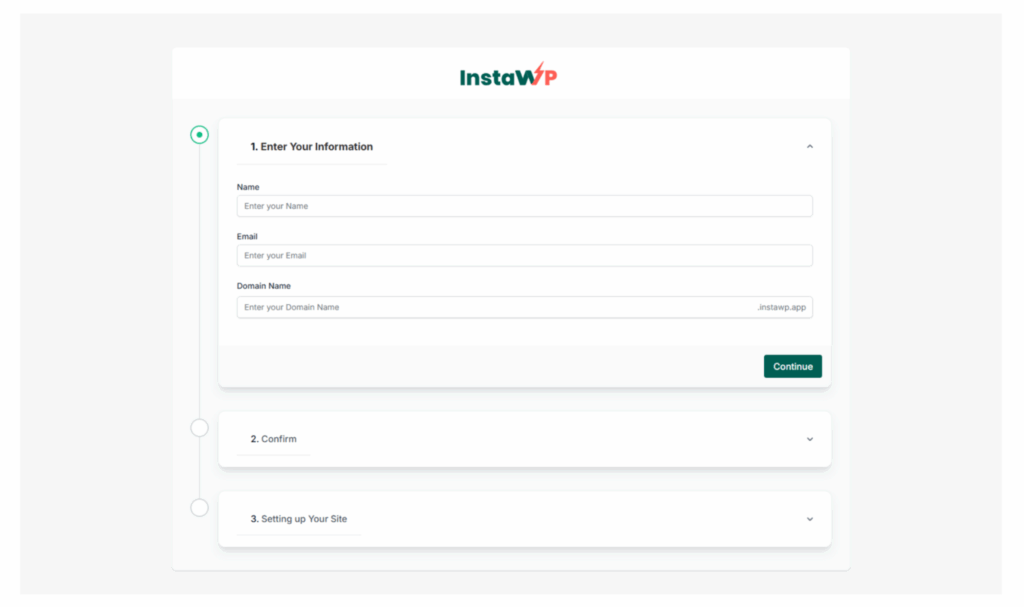
Task: Focus the Name input field
Action: [524, 206]
